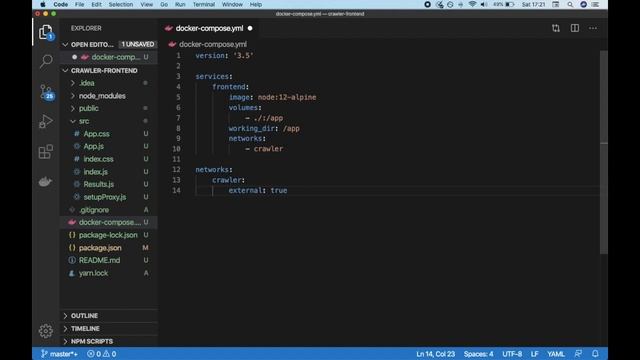Select docker-compose file in Open Editors list
The width and height of the screenshot is (640, 360).
click(x=109, y=57)
